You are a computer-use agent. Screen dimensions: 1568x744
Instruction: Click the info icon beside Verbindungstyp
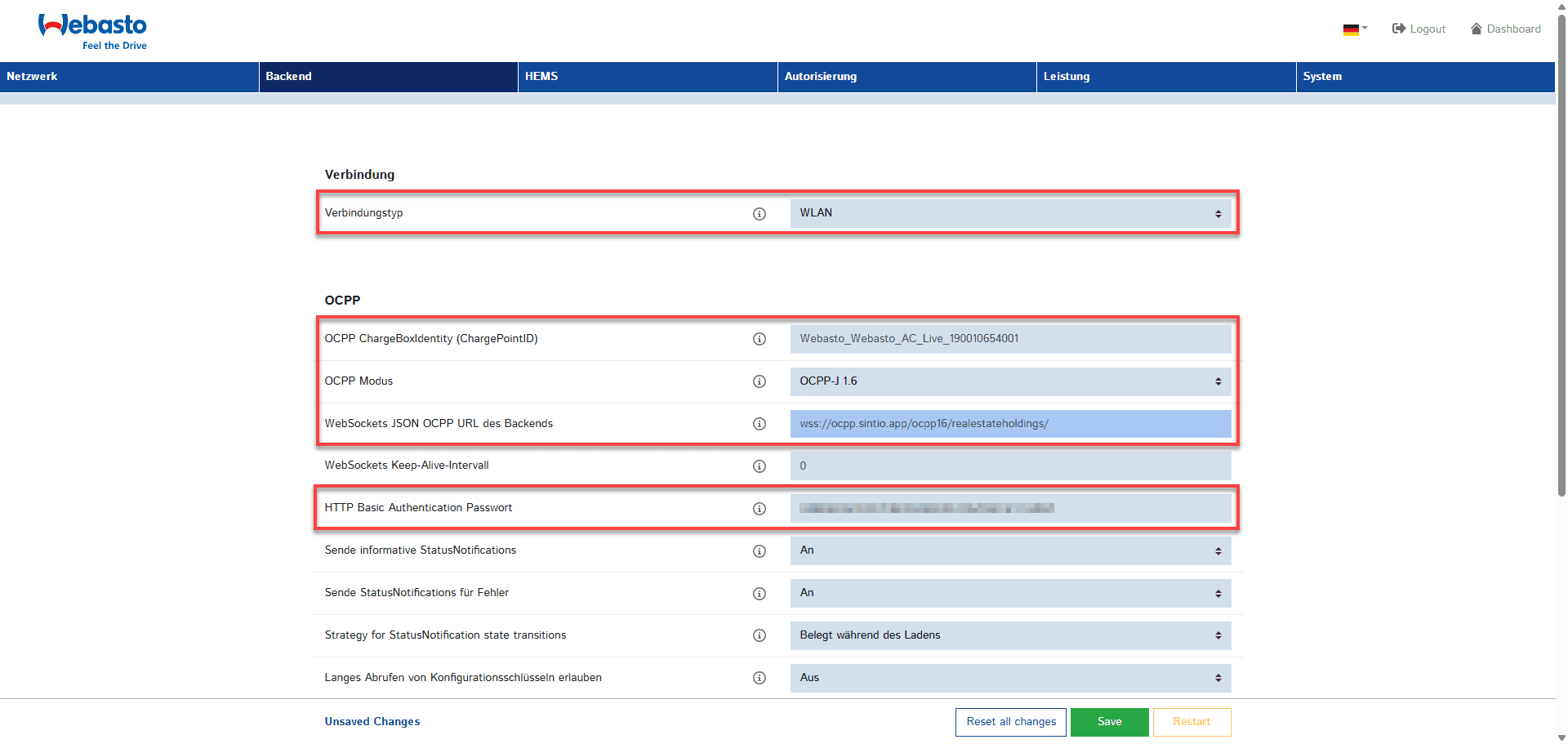[x=759, y=214]
